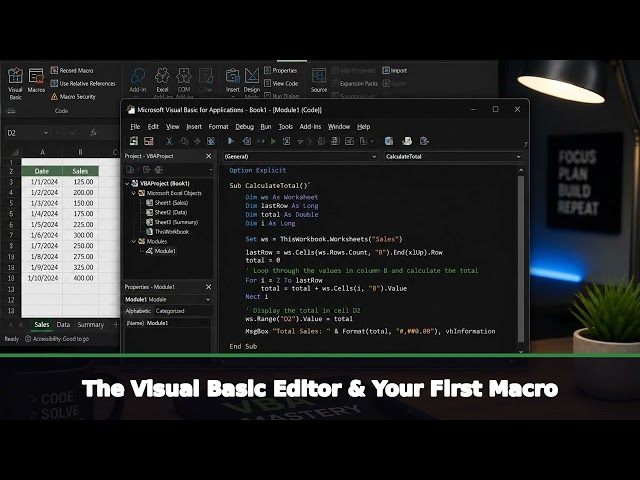Open Excel Add-ins from the ribbon
This screenshot has height=480, width=640.
(162, 82)
